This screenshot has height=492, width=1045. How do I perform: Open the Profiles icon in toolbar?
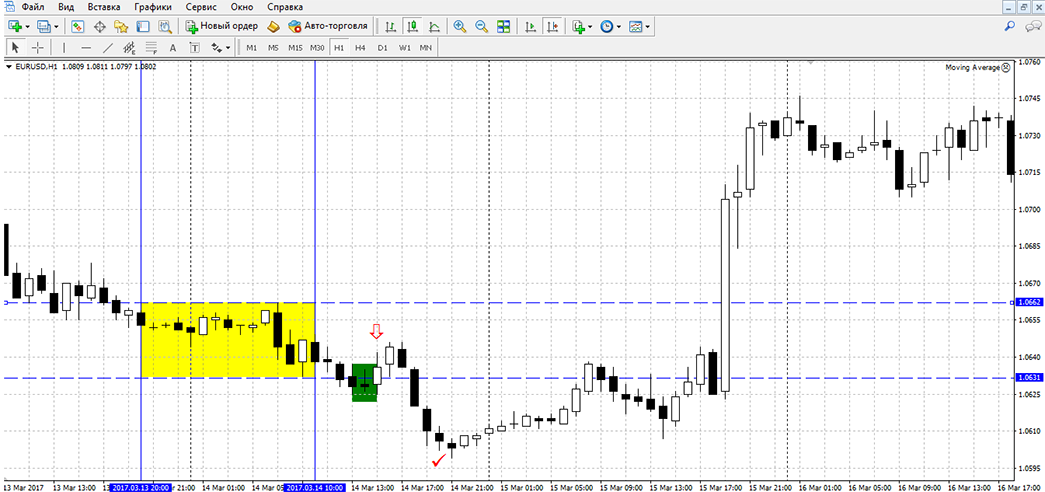(x=44, y=27)
